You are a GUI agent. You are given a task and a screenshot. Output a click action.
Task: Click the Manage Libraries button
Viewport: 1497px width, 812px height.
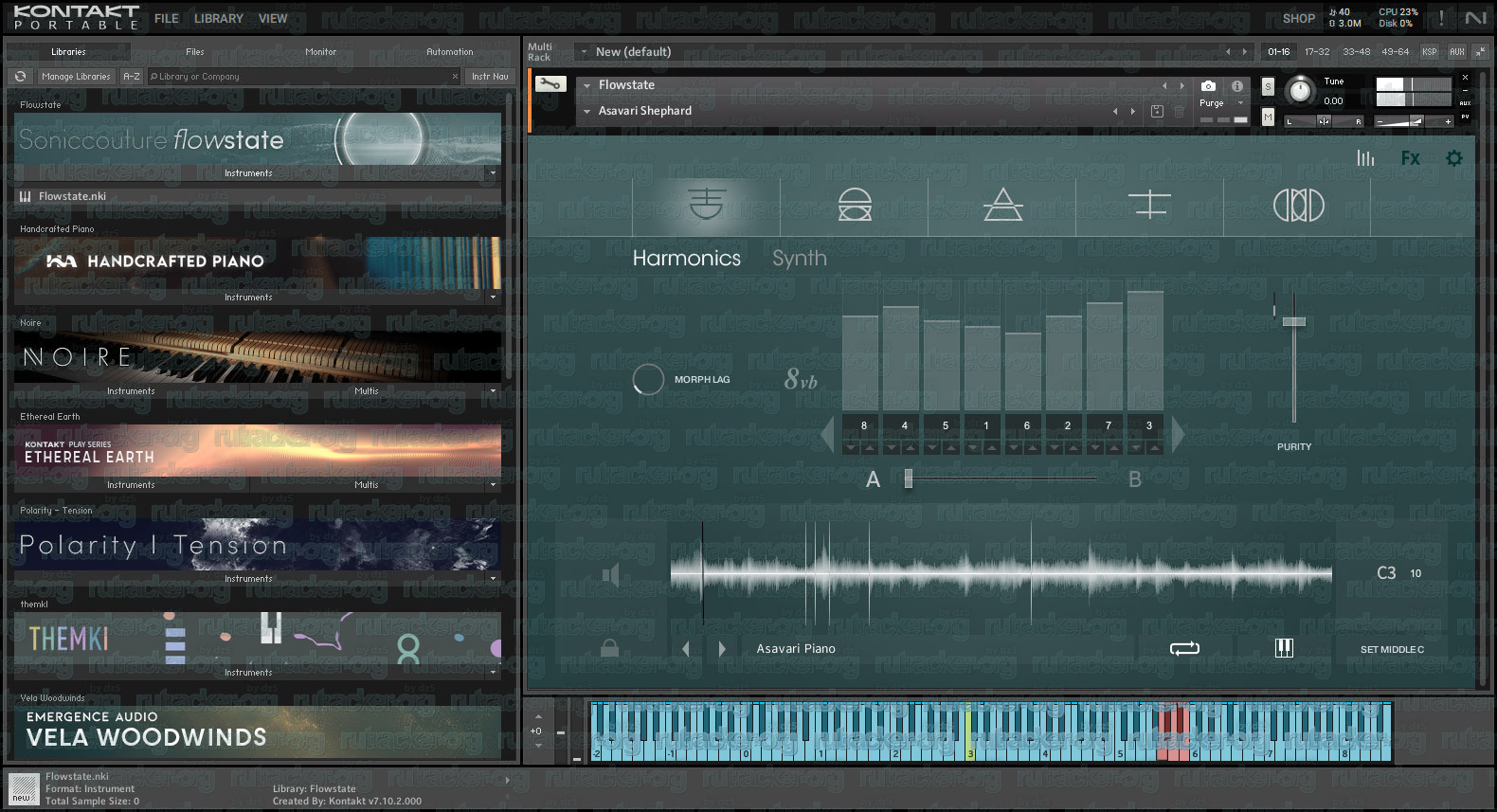77,77
